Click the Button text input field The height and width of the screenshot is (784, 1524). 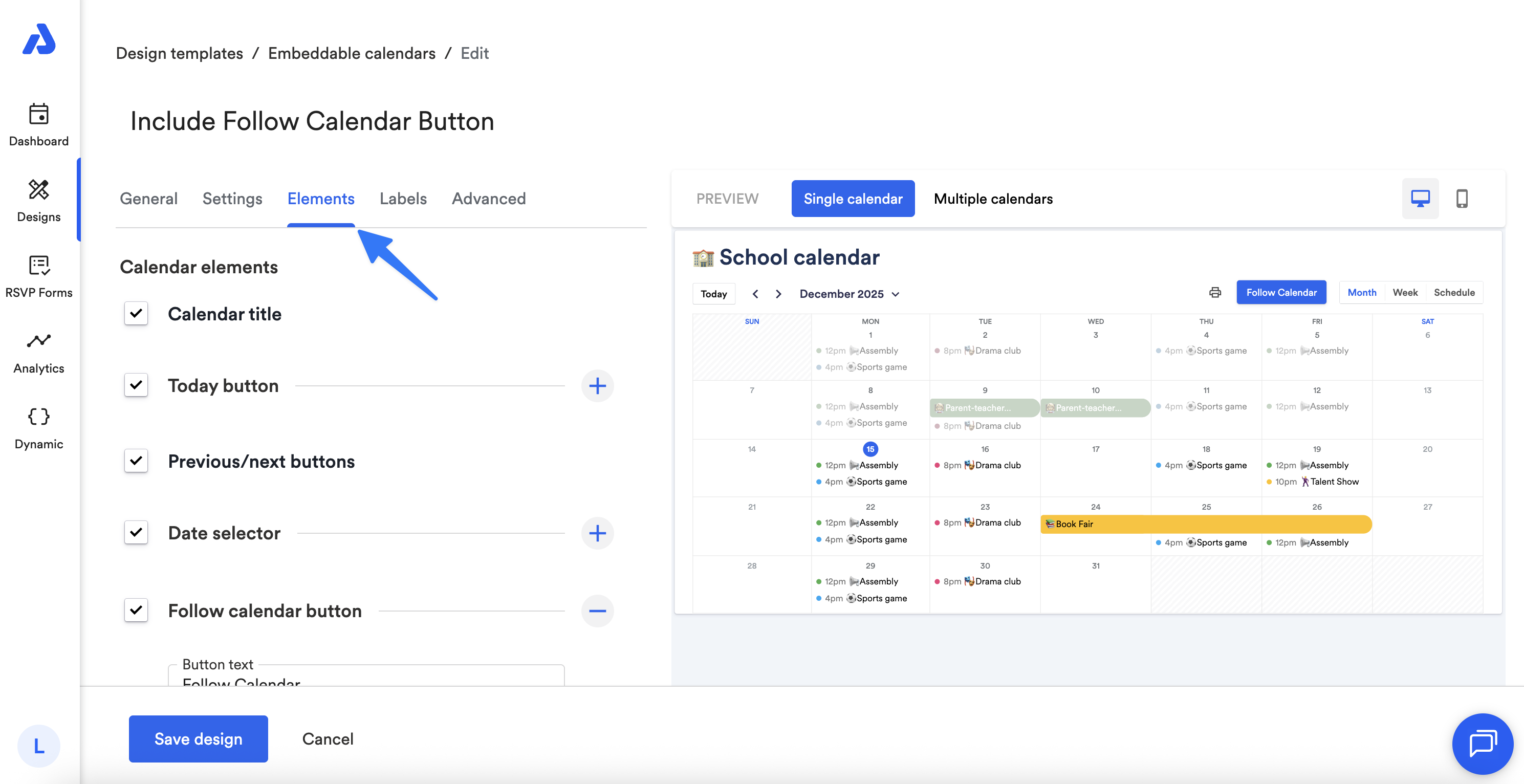(x=365, y=679)
